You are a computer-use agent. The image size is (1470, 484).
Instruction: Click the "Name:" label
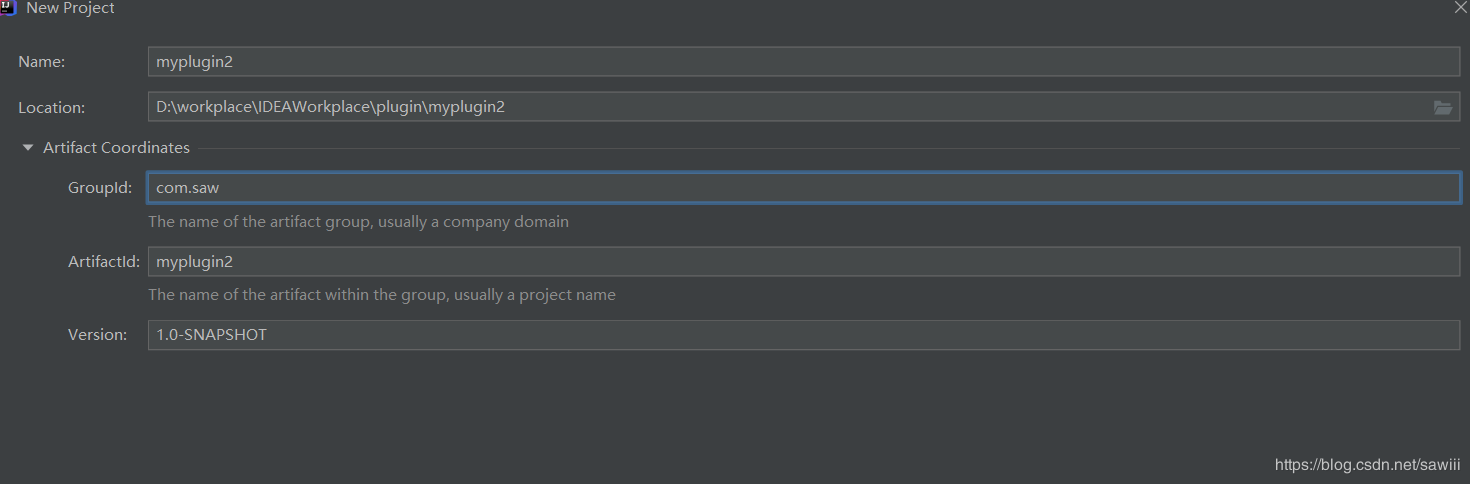pyautogui.click(x=41, y=62)
